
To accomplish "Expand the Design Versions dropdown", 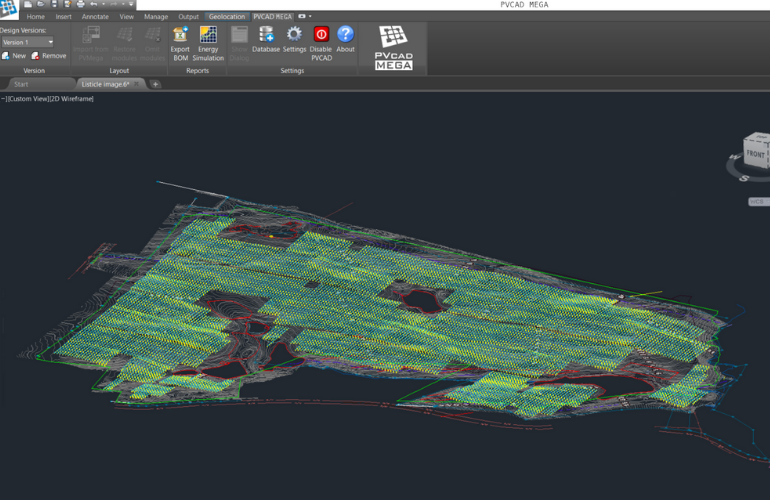I will (x=49, y=42).
